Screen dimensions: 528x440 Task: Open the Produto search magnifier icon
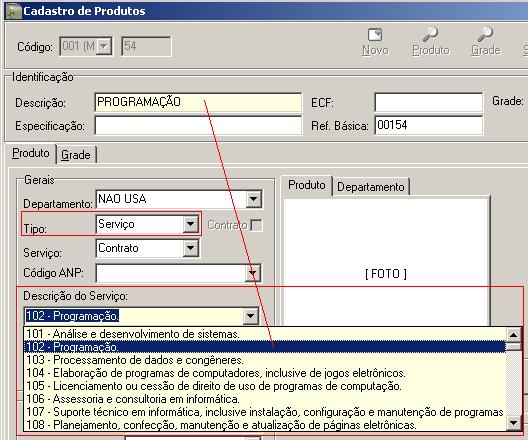tap(430, 34)
